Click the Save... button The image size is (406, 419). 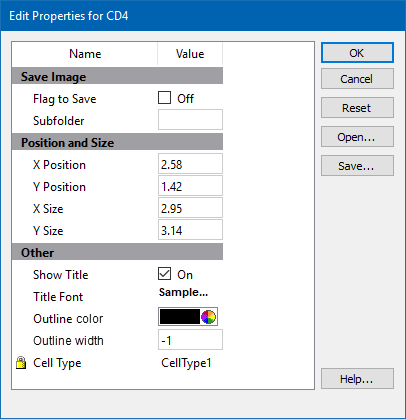[357, 166]
